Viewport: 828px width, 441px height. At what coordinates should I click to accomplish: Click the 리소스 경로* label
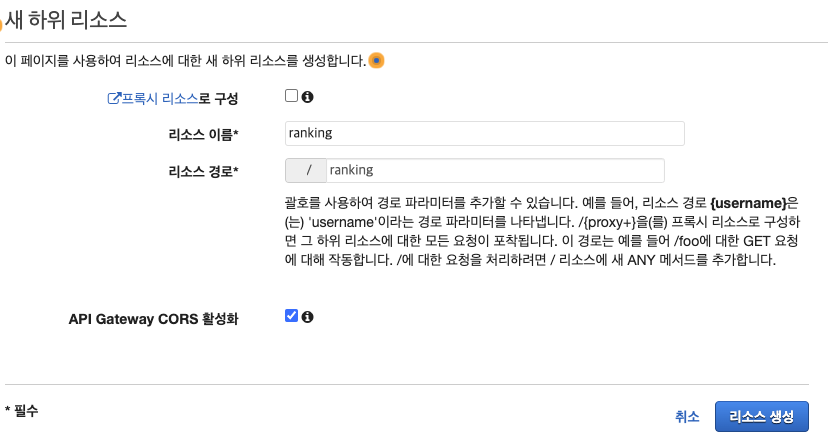[x=203, y=172]
